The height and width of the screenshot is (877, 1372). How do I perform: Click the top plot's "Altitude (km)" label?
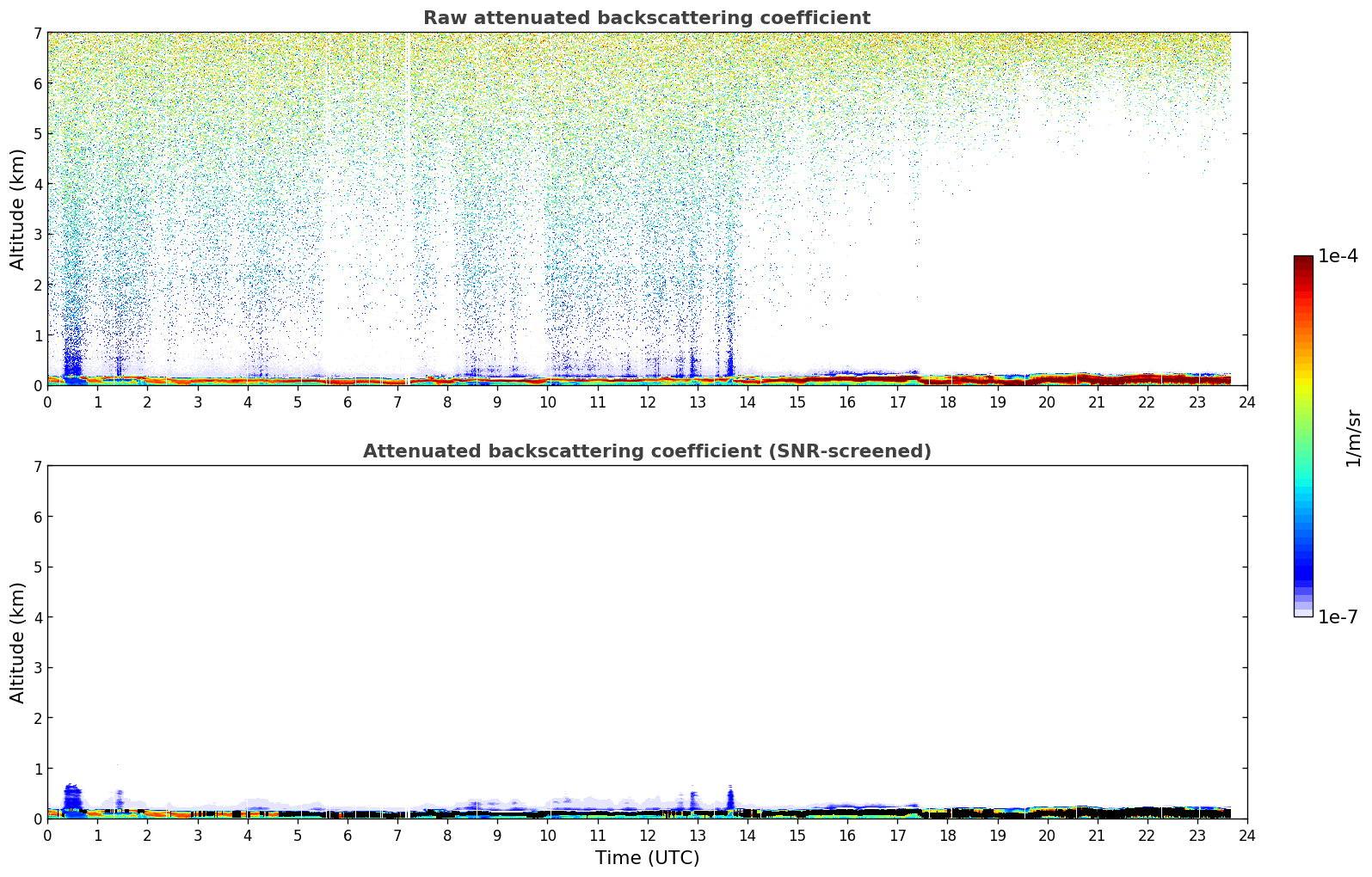tap(18, 209)
